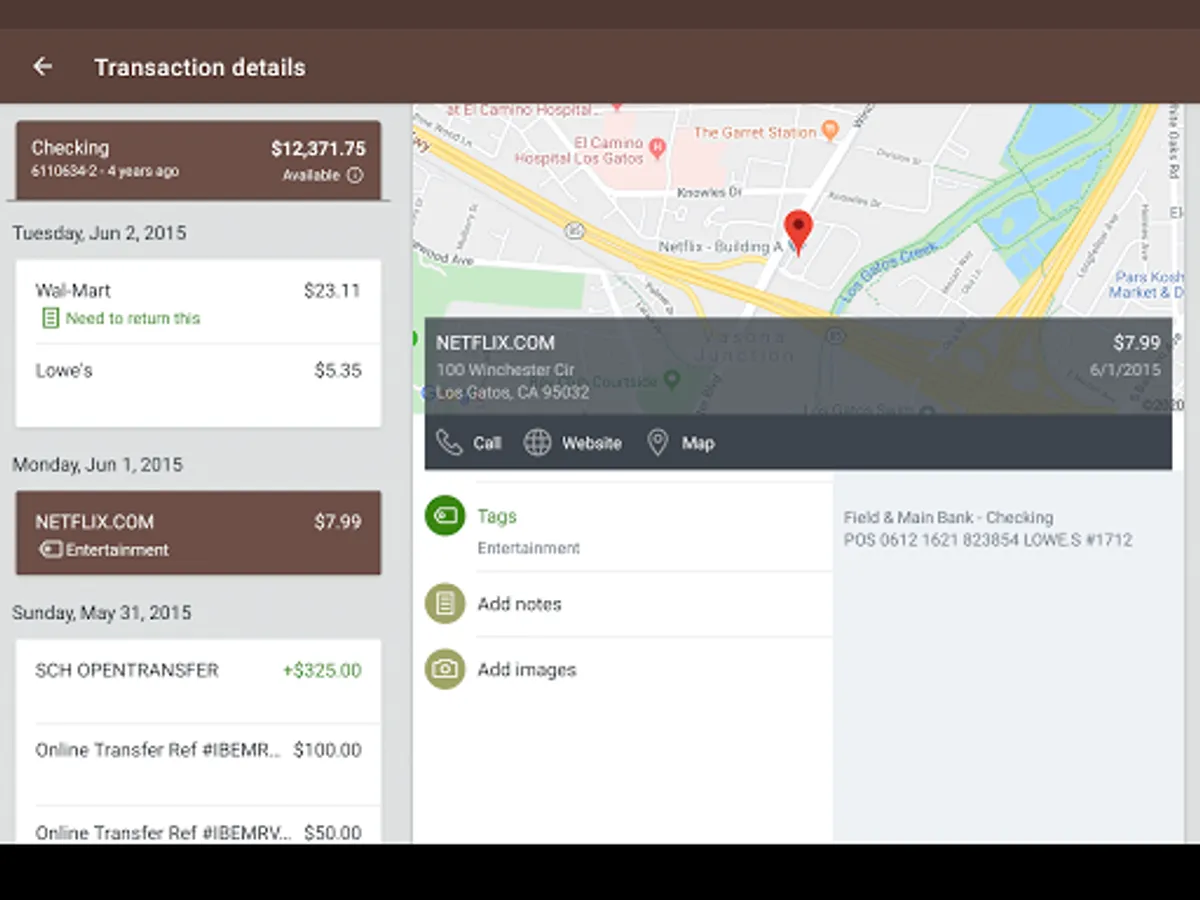Tap The Garret Station map marker

[x=830, y=130]
